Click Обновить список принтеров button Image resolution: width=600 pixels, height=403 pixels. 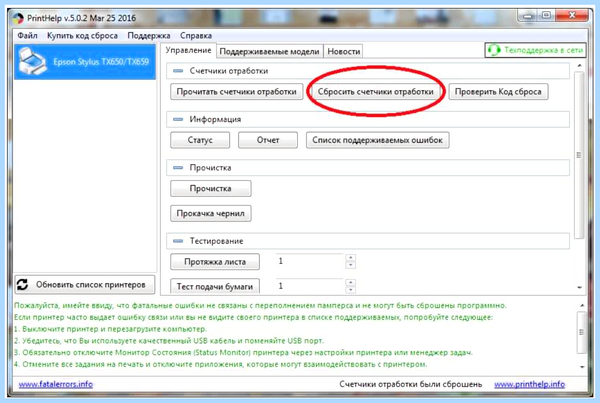point(85,285)
